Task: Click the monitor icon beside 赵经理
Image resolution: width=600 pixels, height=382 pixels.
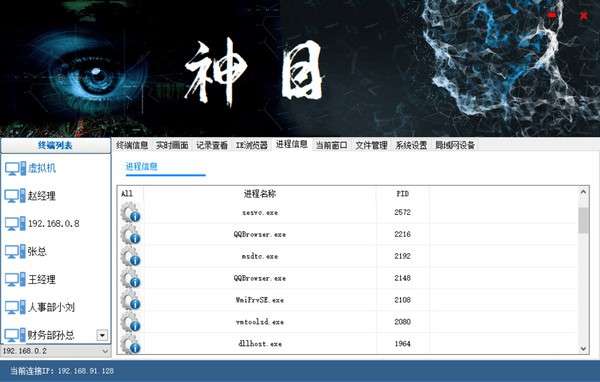Action: (x=15, y=196)
